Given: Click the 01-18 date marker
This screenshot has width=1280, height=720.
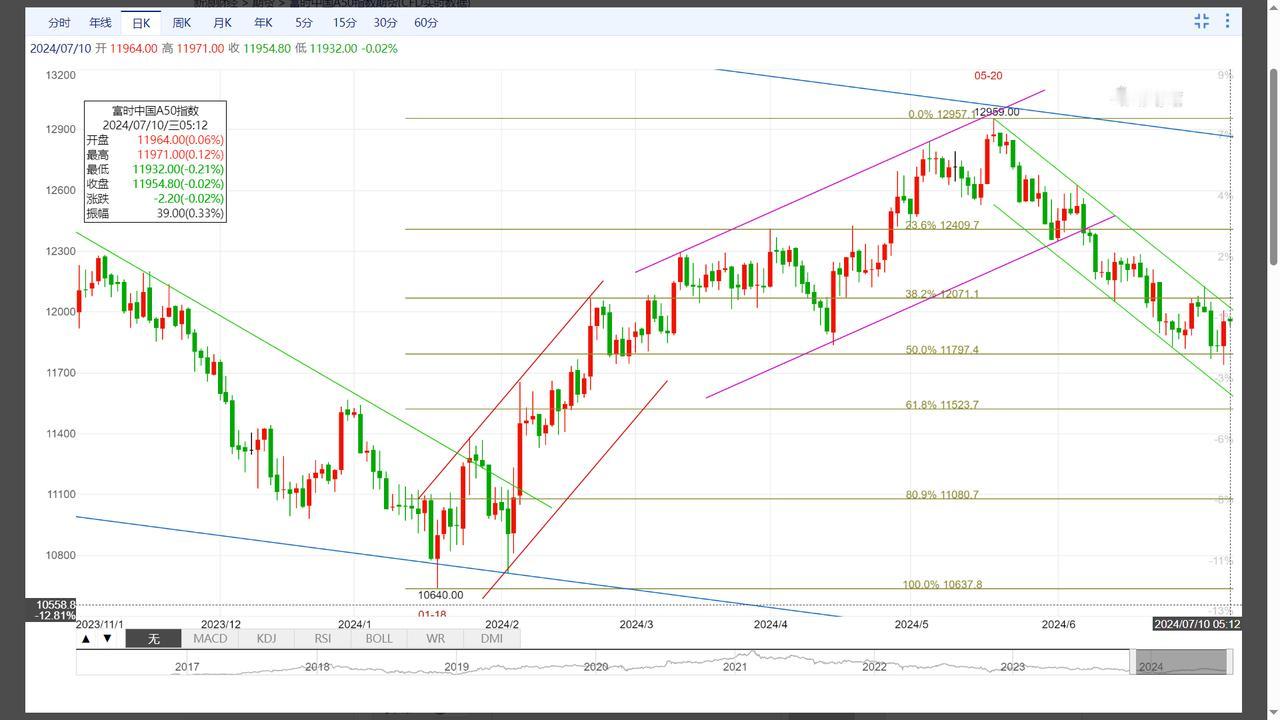Looking at the screenshot, I should pos(432,614).
